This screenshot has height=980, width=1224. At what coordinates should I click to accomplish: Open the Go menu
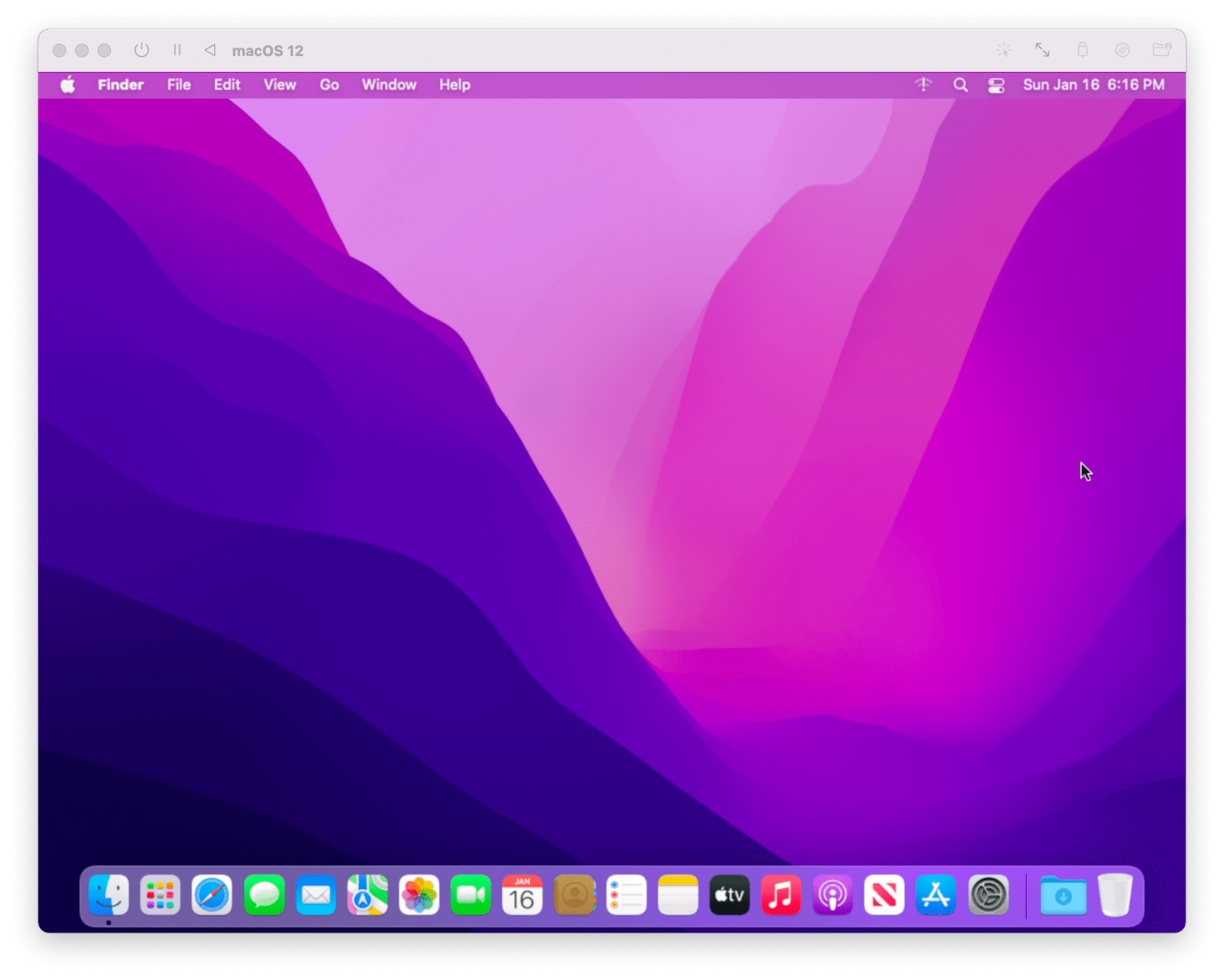328,85
